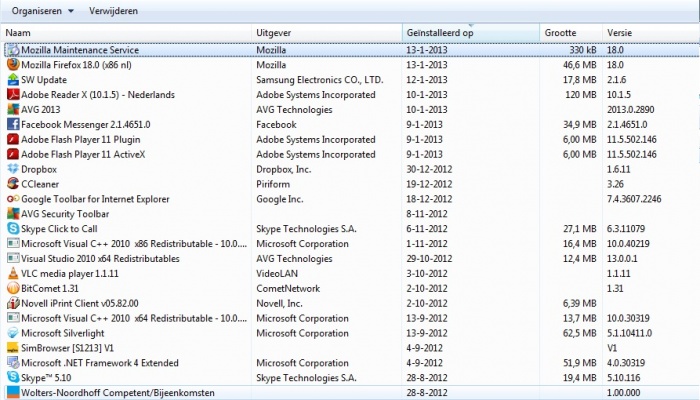
Task: Sort by Versie column header
Action: (x=619, y=33)
